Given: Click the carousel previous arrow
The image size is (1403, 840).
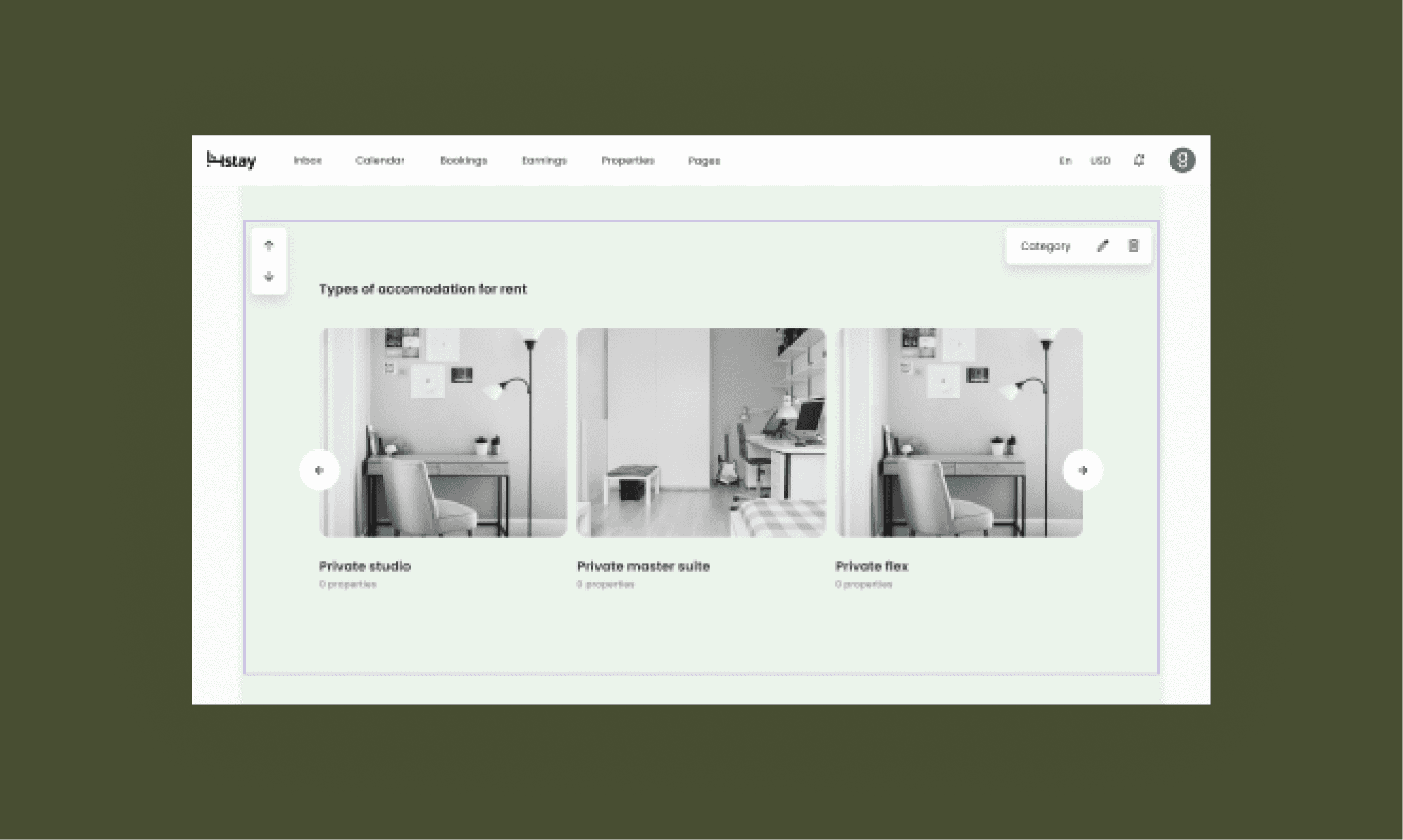Looking at the screenshot, I should [319, 470].
